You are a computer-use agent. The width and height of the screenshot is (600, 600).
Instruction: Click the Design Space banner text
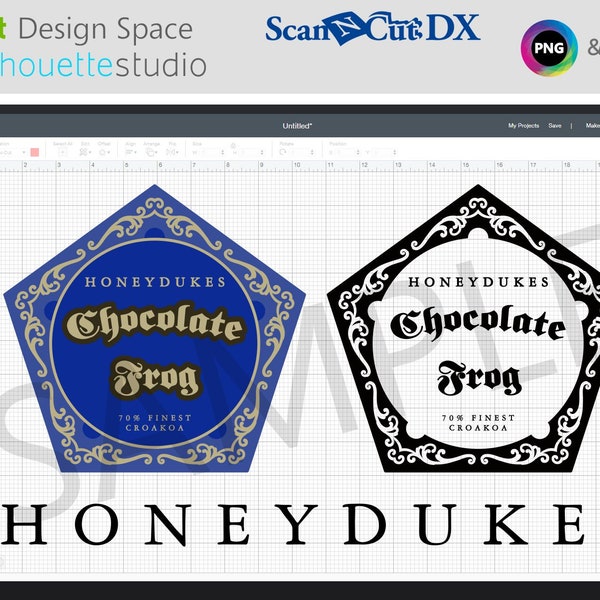coord(105,29)
